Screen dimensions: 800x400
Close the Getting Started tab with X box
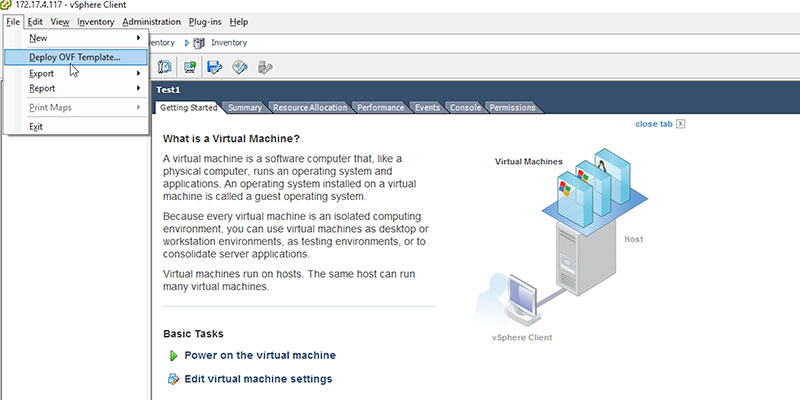coord(680,124)
